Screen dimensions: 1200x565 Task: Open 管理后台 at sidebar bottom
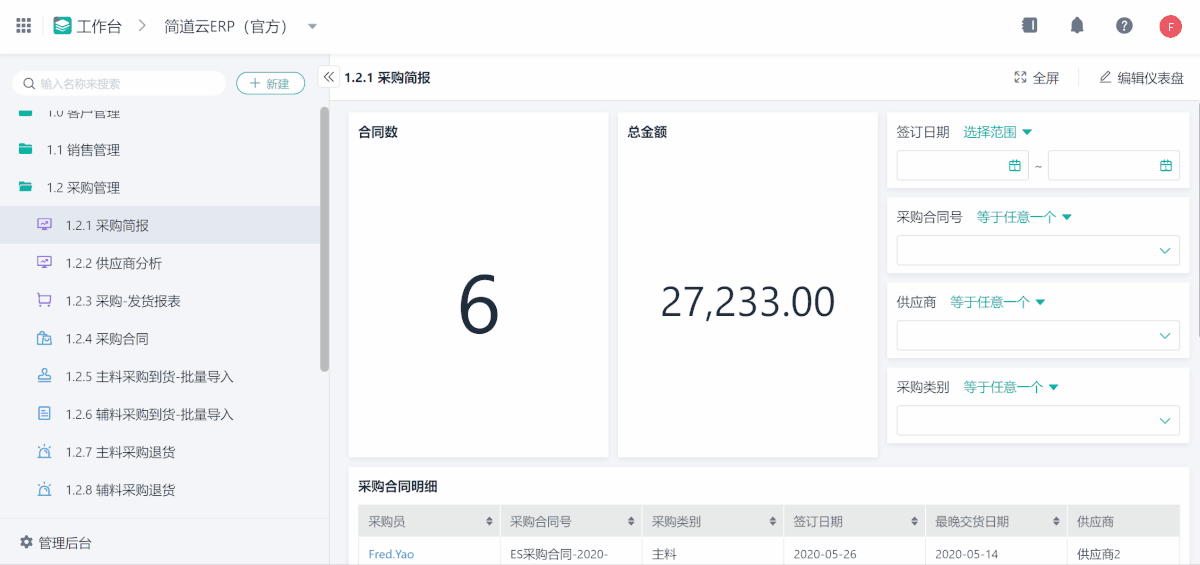(56, 542)
